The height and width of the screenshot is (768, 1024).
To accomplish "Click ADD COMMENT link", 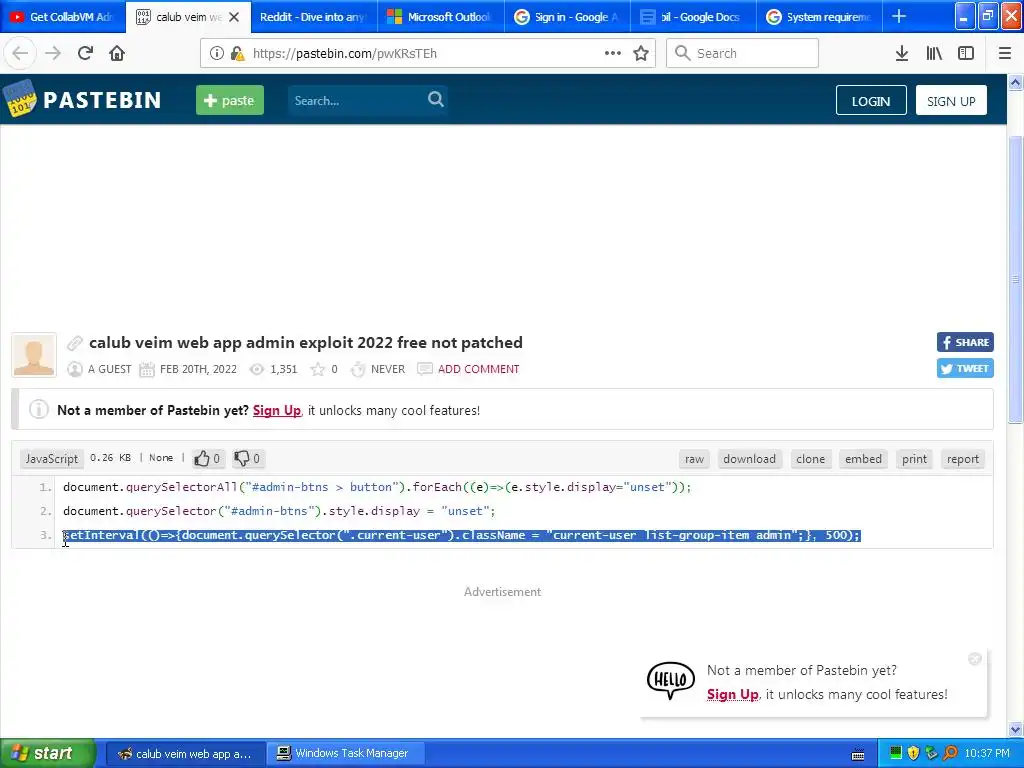I will (x=479, y=369).
